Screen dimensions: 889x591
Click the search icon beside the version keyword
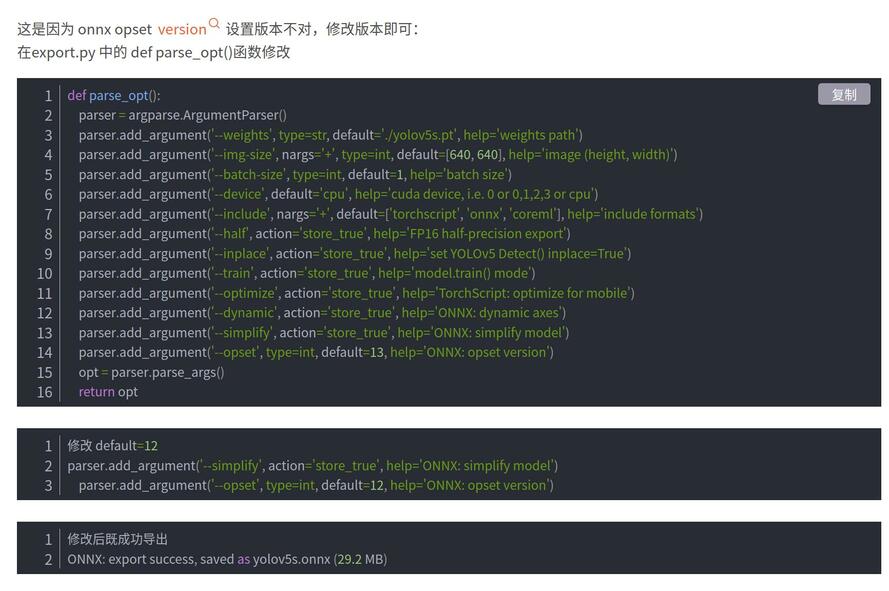[x=214, y=24]
